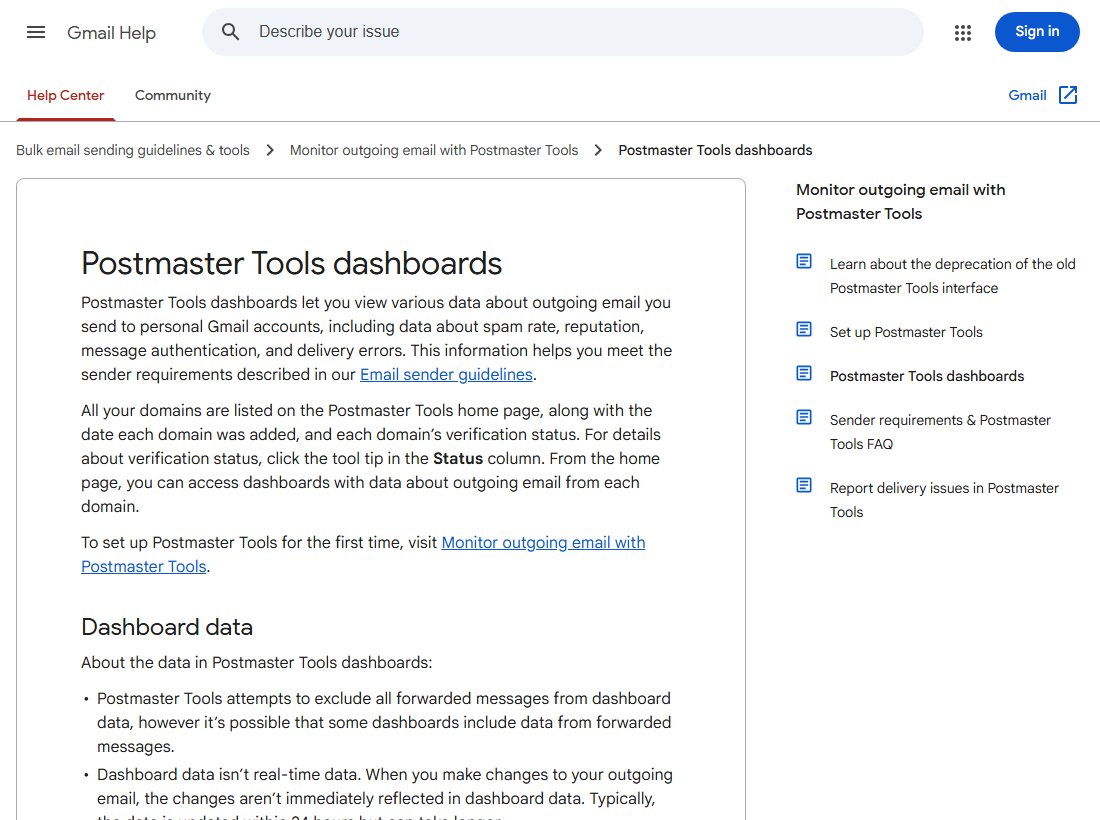1100x820 pixels.
Task: Click the bold 'Status' word in paragraph
Action: tap(458, 459)
